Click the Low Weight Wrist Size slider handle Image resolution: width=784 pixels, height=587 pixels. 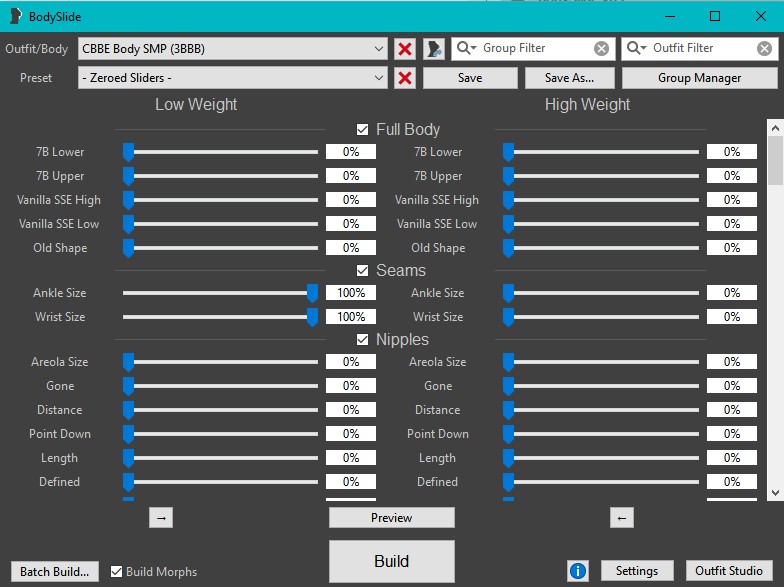click(312, 317)
